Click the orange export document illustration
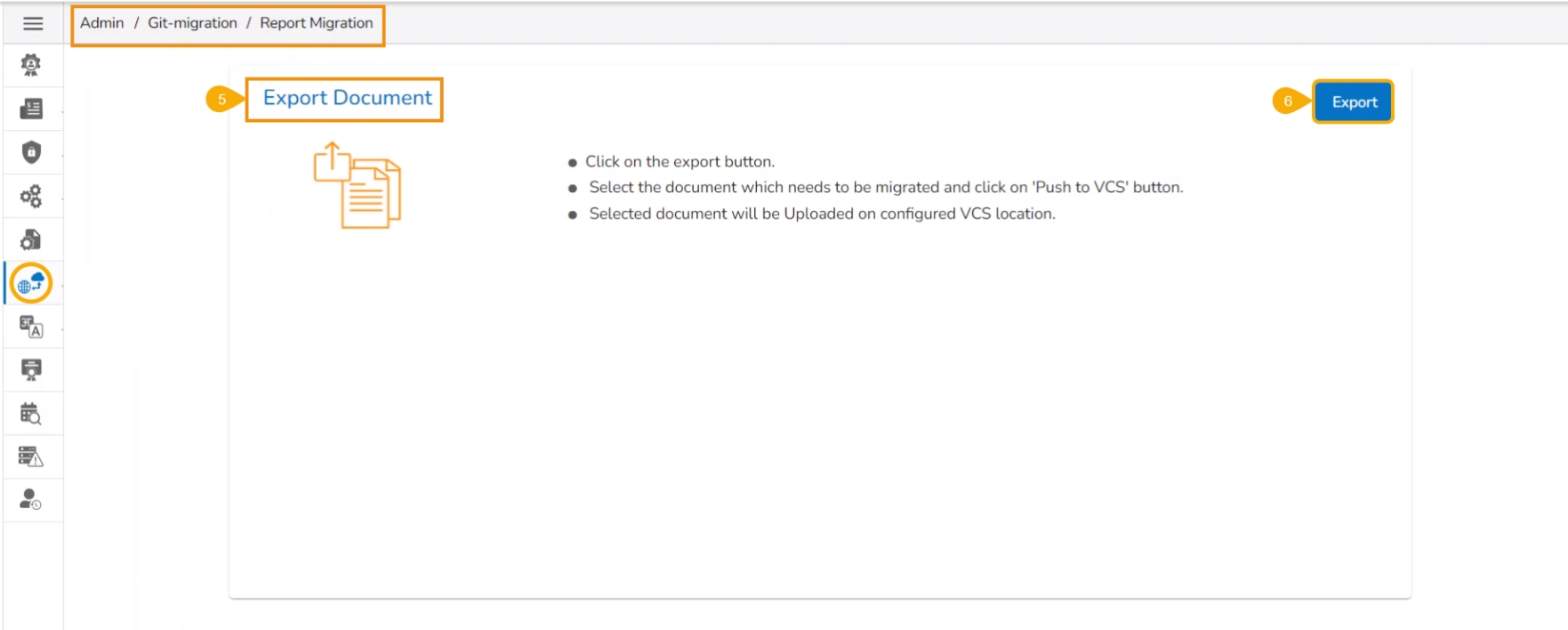Image resolution: width=1568 pixels, height=630 pixels. click(x=358, y=186)
